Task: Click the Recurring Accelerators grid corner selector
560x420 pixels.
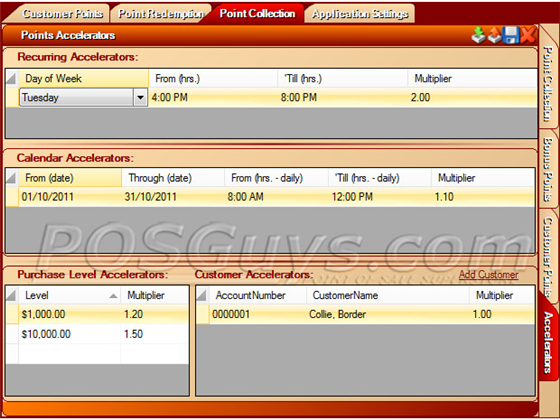Action: click(x=12, y=79)
